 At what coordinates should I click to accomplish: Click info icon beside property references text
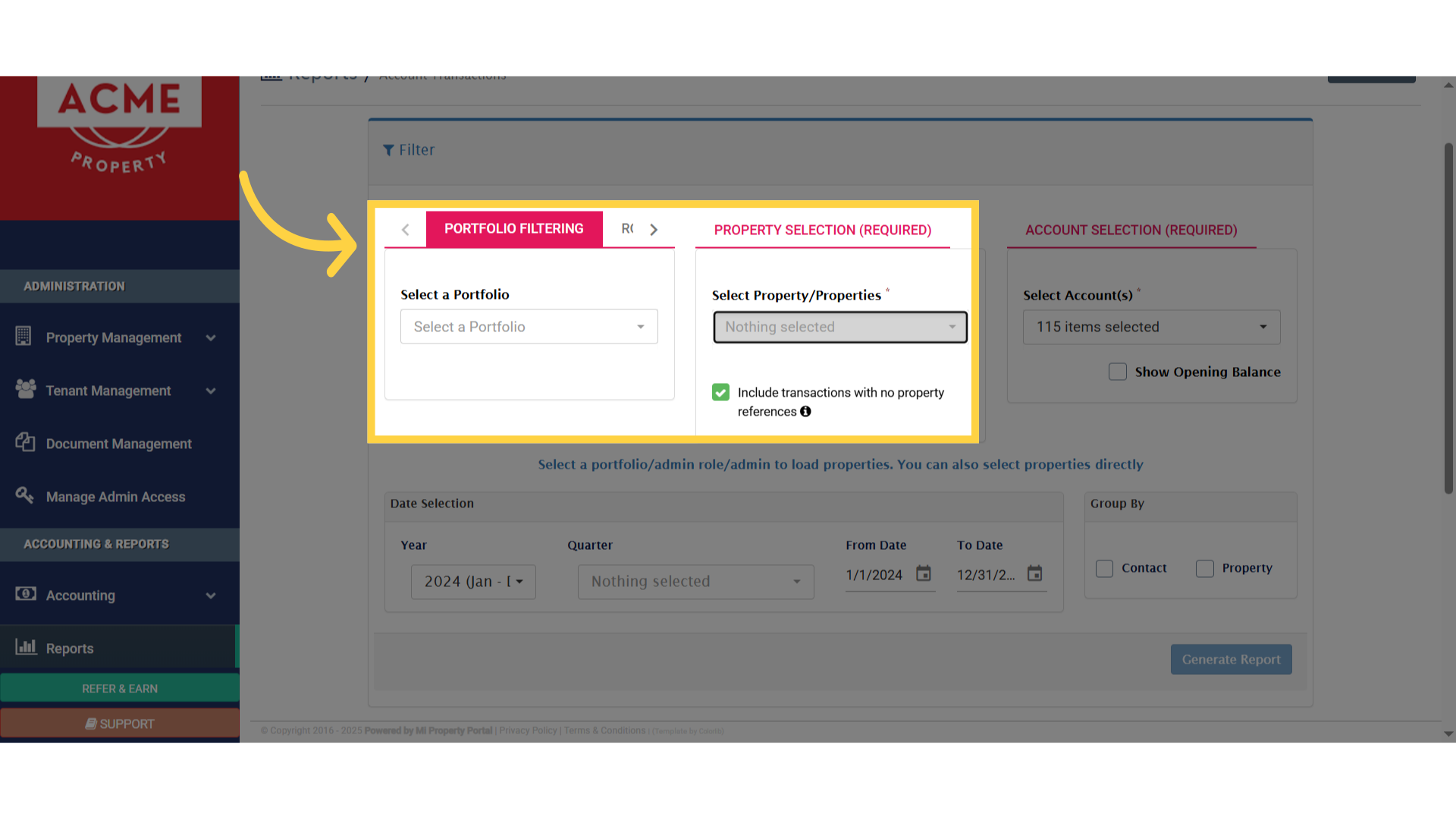tap(805, 412)
